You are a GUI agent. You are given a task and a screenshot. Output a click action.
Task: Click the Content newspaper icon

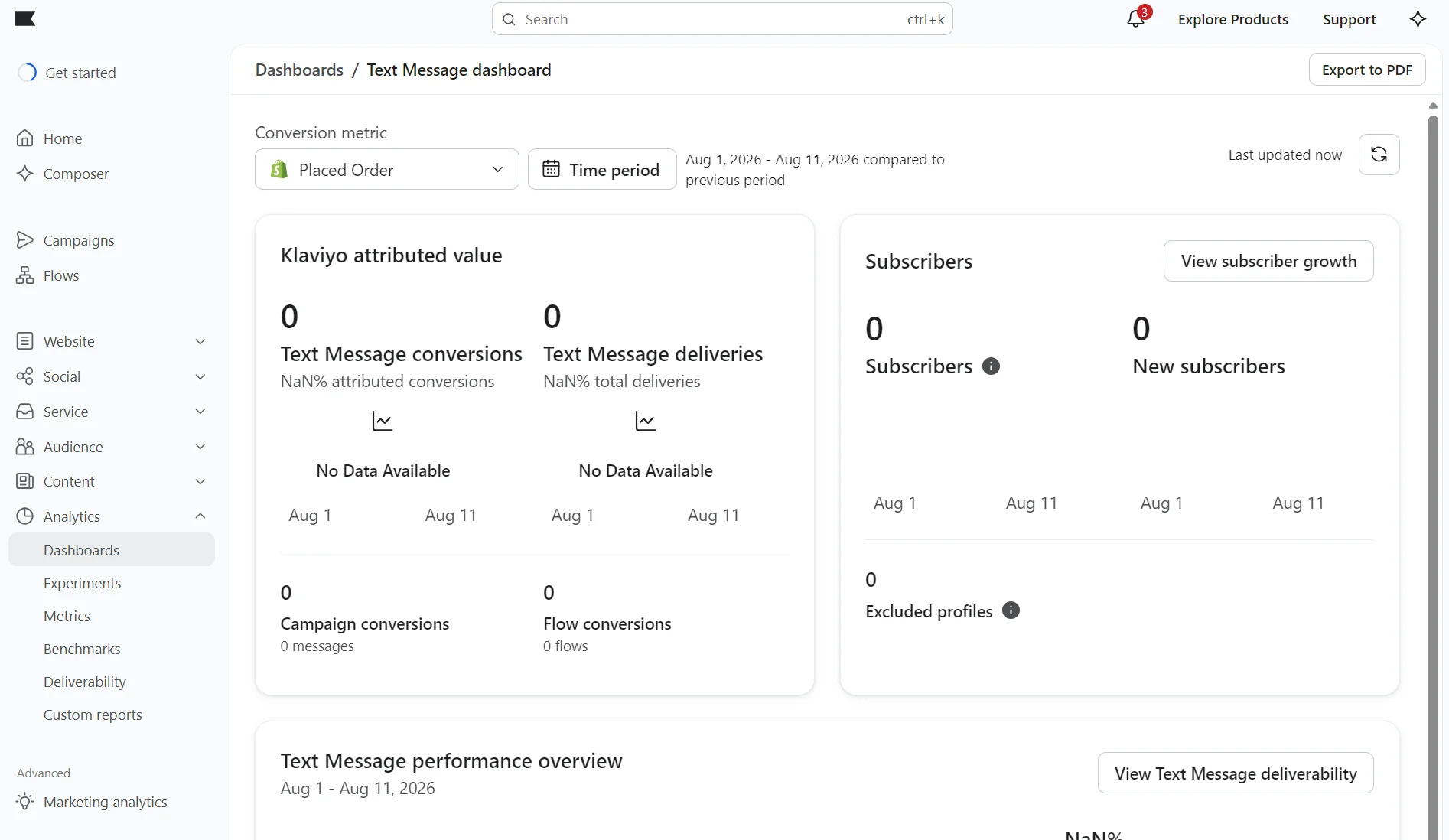[24, 481]
